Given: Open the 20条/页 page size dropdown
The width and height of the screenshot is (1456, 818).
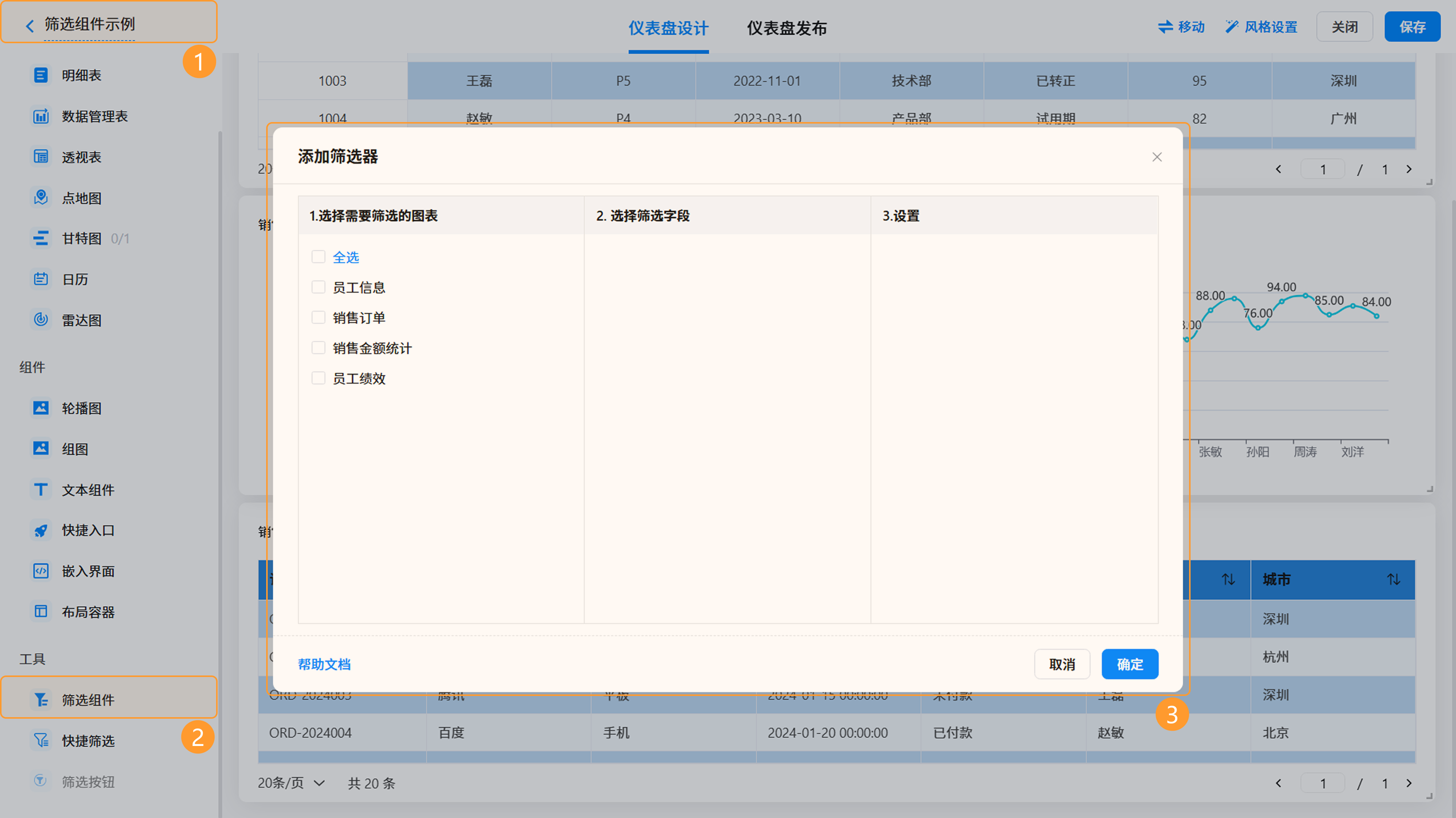Looking at the screenshot, I should pos(291,784).
